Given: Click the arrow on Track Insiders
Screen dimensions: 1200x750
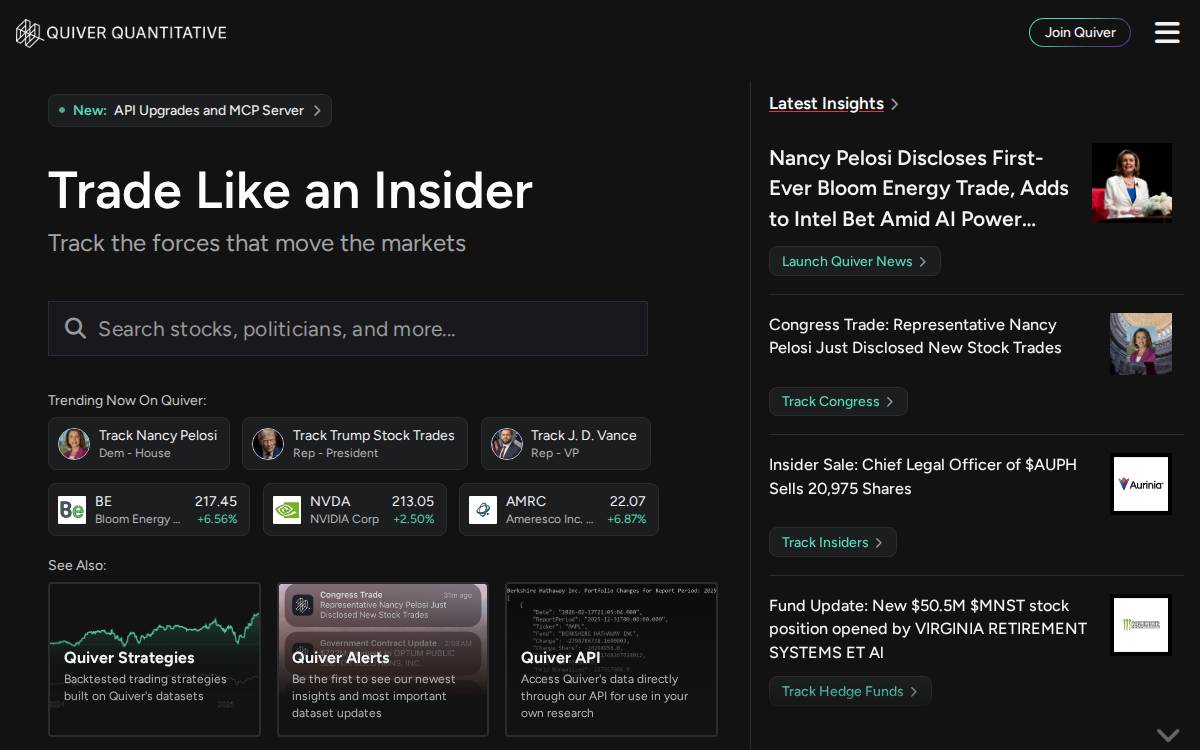Looking at the screenshot, I should tap(879, 543).
